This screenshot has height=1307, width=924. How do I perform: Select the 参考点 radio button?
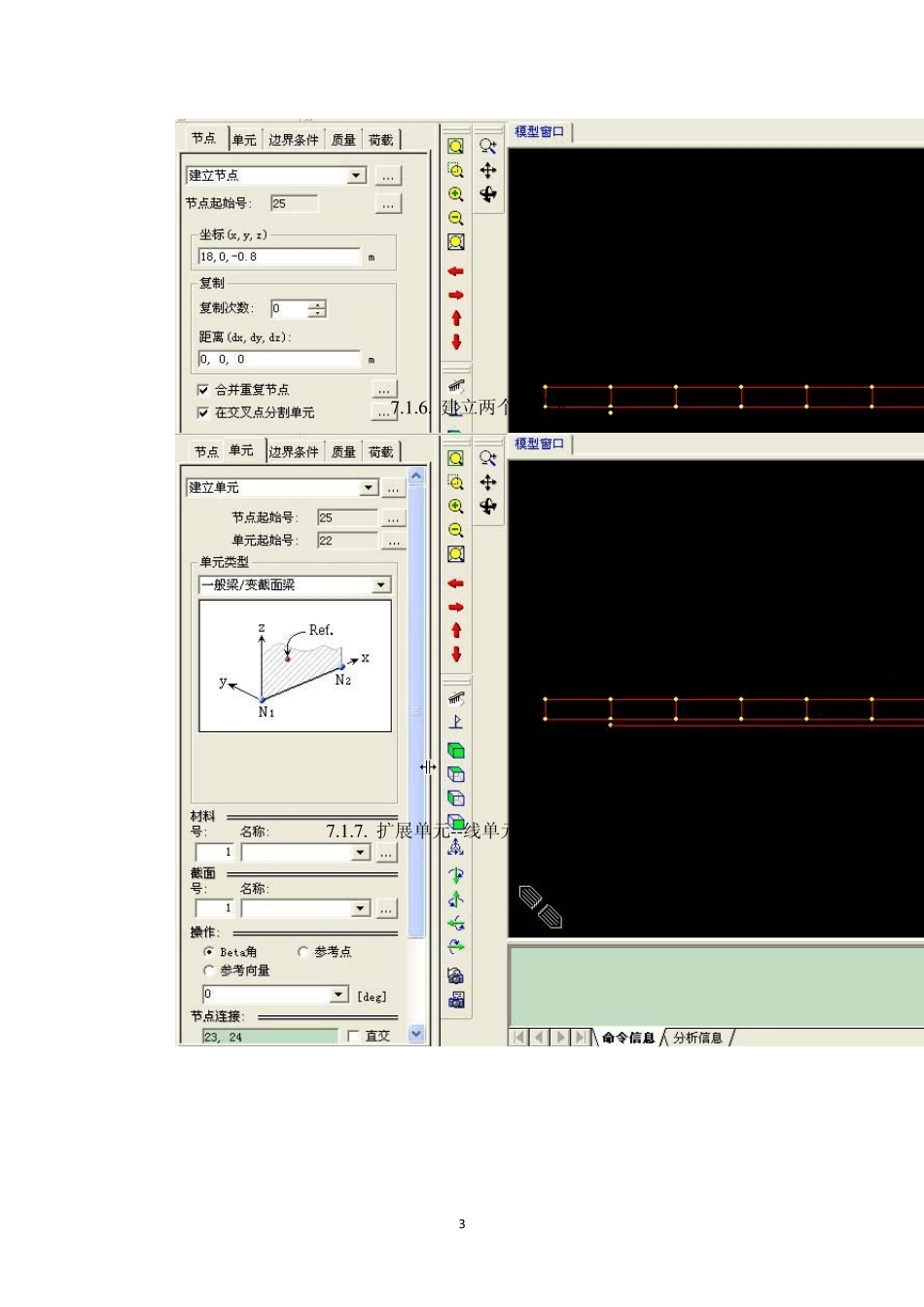click(x=303, y=952)
